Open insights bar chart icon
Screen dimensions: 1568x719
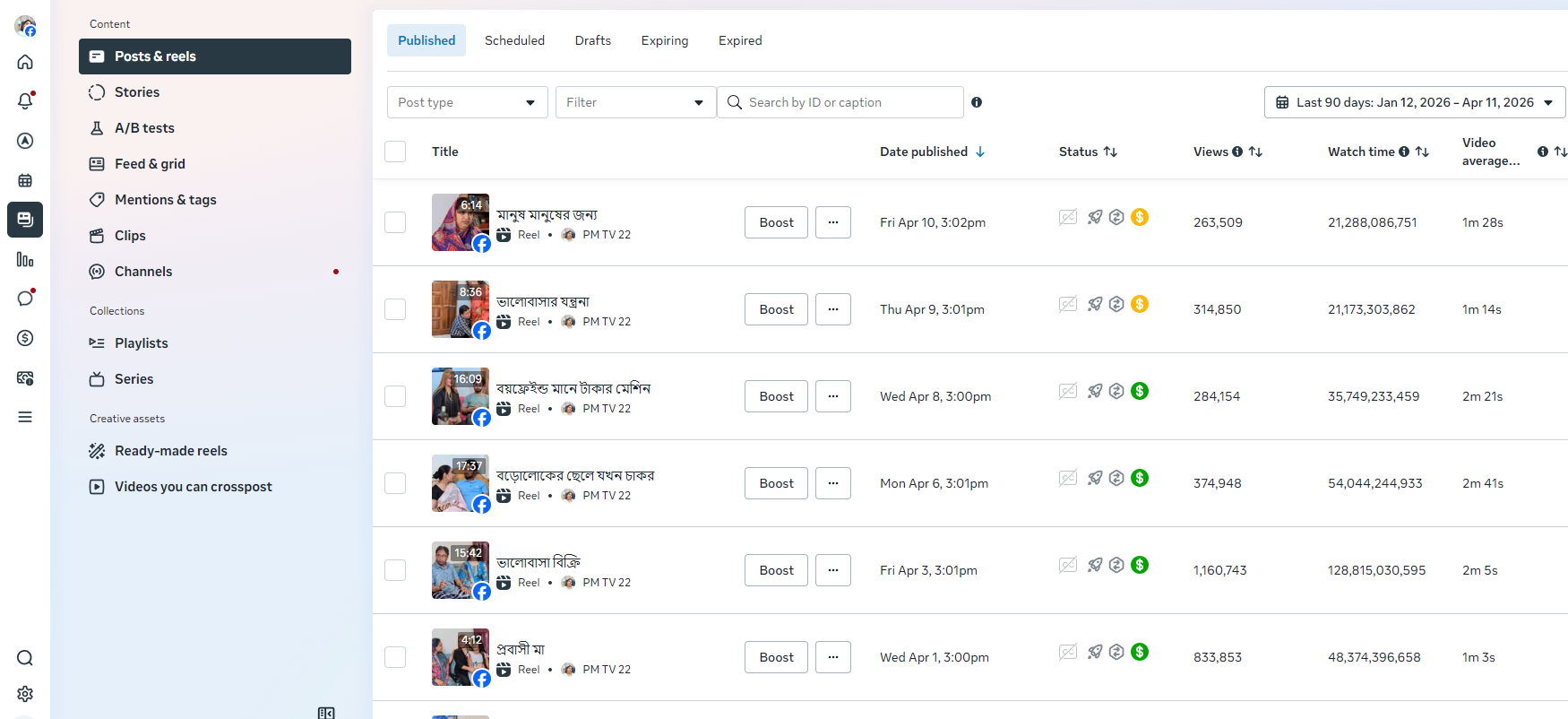pos(25,260)
